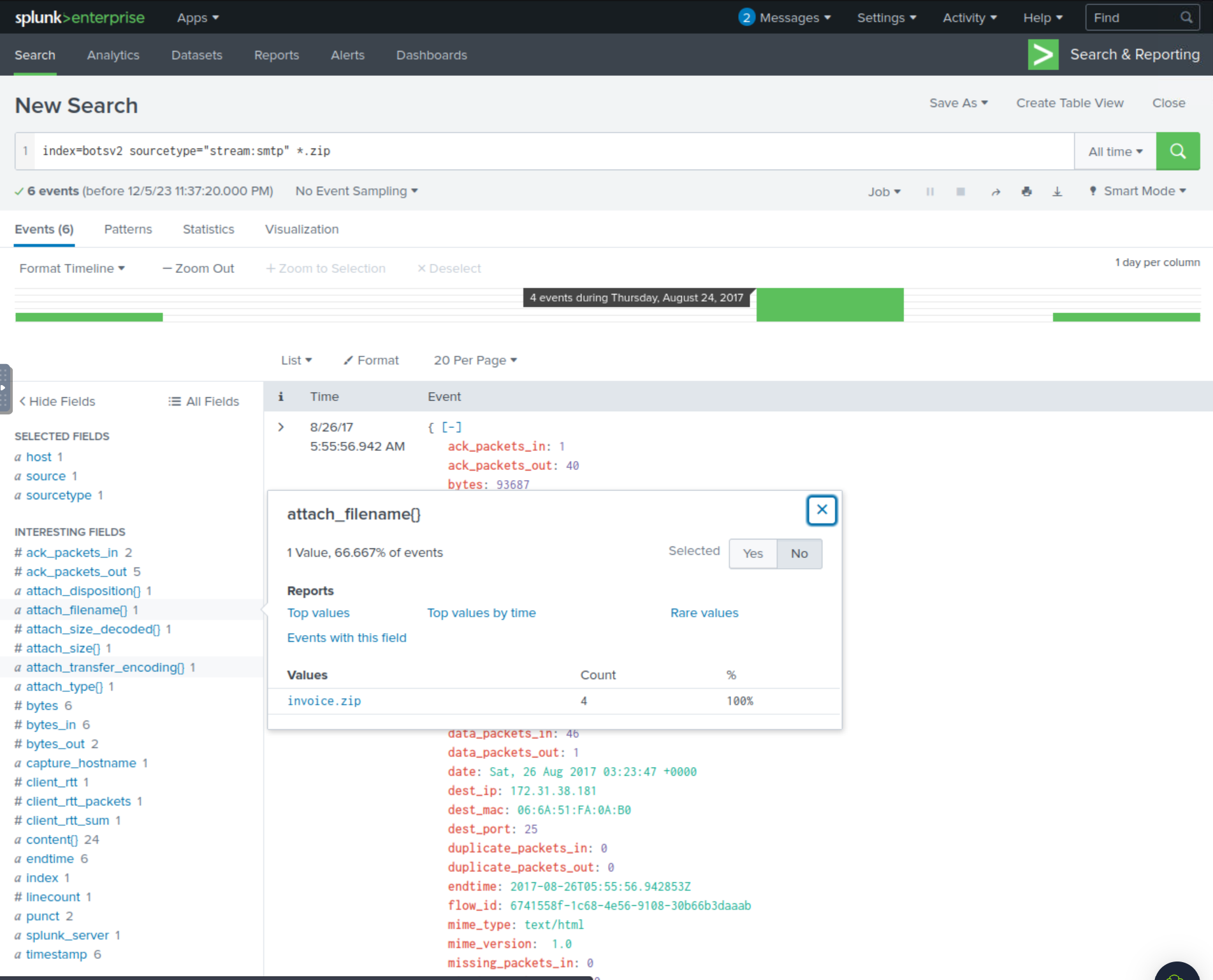Screen dimensions: 1213x980
Task: Click Zoom Out on timeline
Action: point(198,268)
